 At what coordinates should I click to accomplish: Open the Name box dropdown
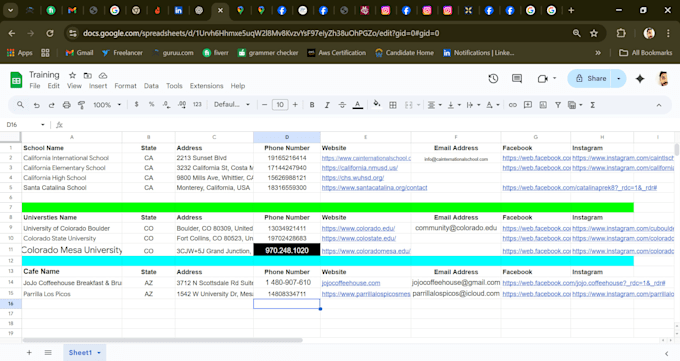click(43, 125)
